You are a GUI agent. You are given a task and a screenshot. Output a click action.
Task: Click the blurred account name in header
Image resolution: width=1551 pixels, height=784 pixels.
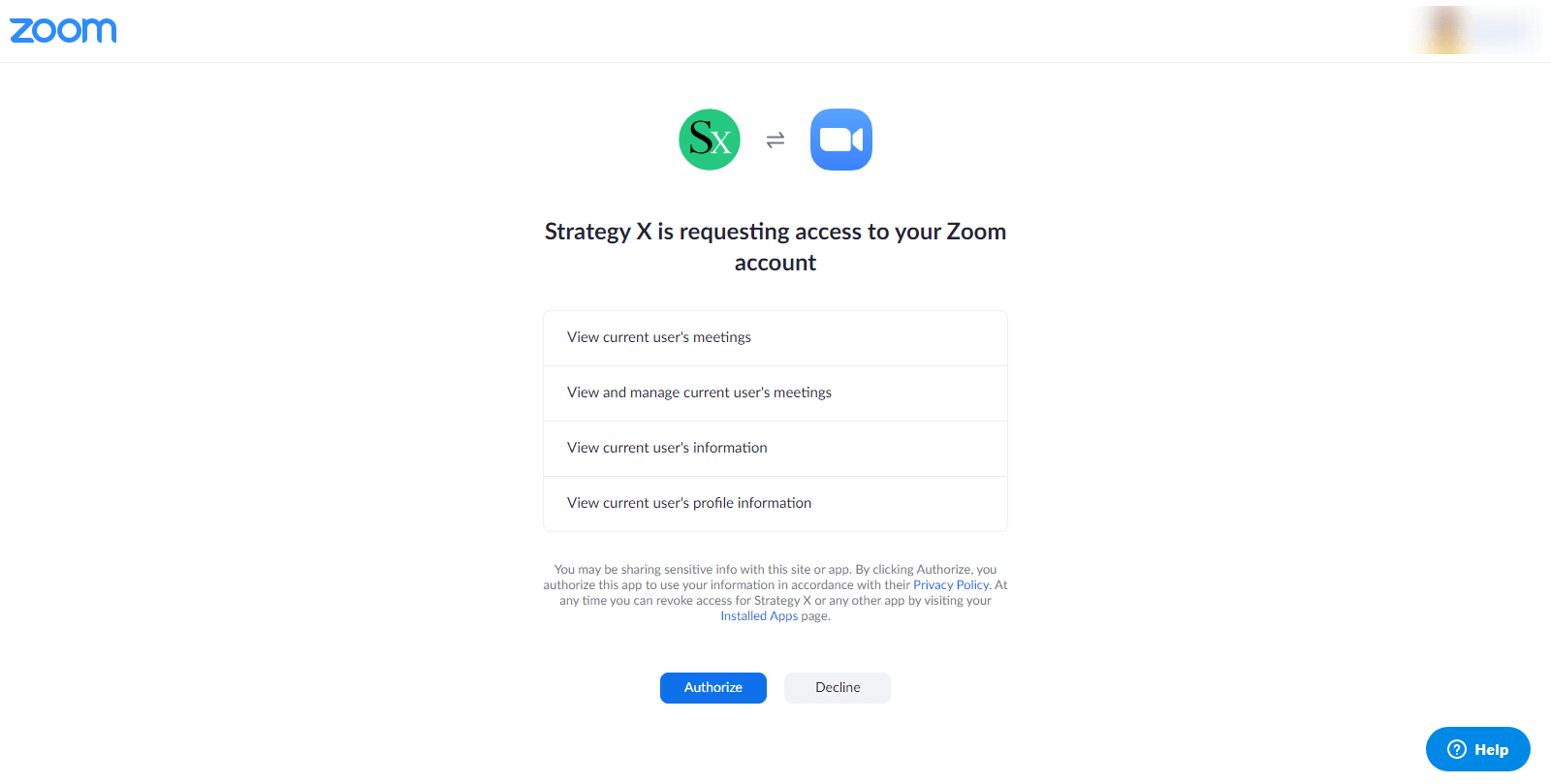tap(1503, 30)
